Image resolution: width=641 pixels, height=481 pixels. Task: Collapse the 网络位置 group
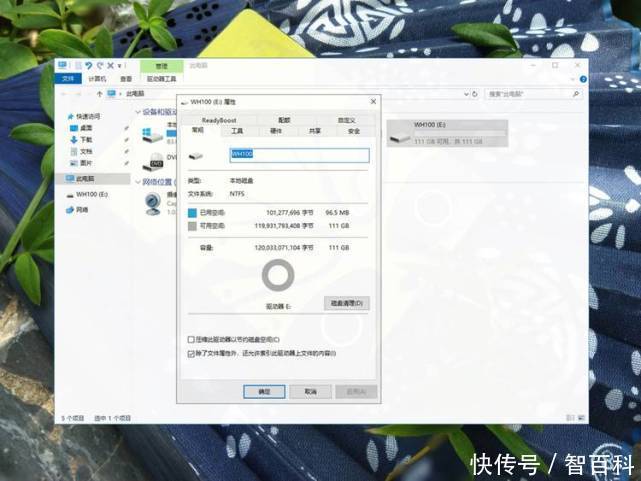[138, 182]
